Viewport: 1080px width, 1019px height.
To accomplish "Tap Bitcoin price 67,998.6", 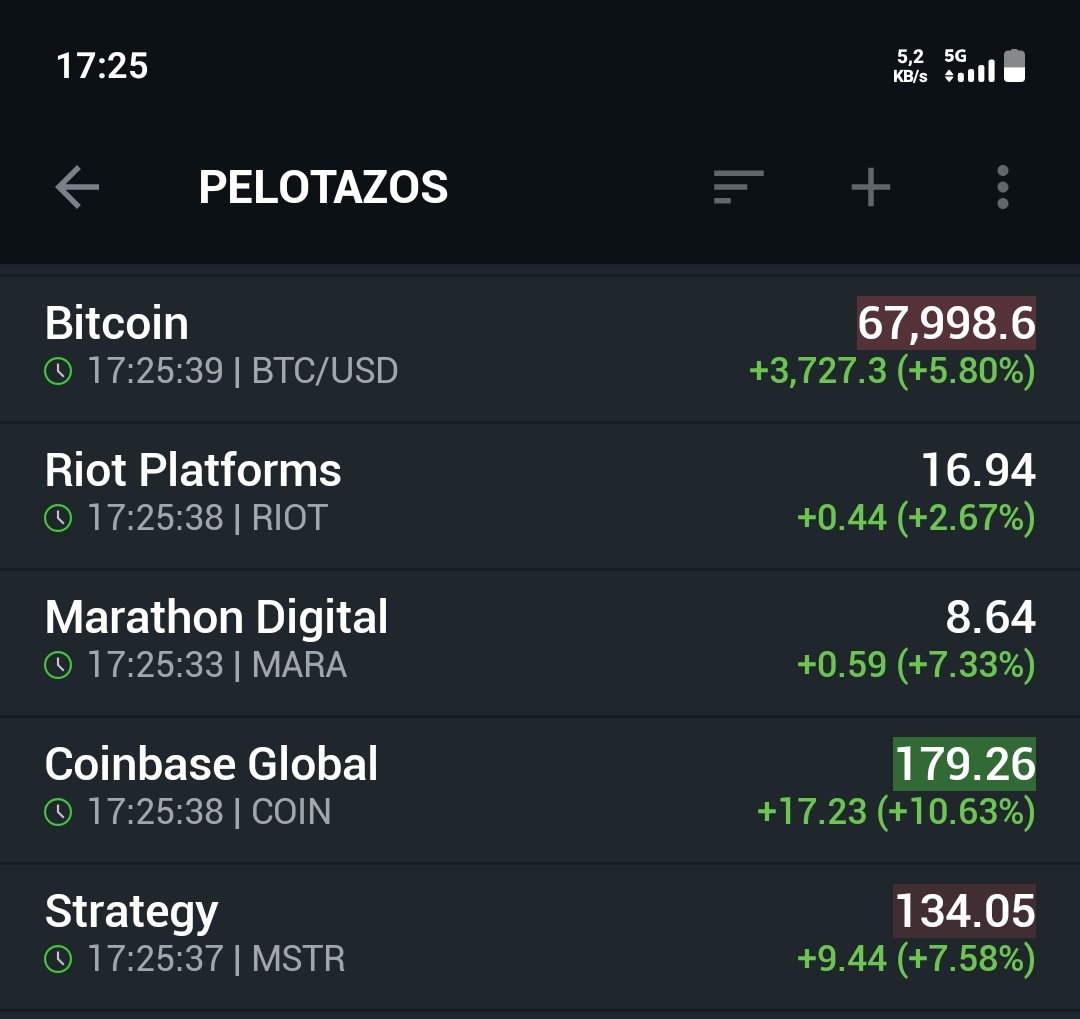I will coord(946,323).
